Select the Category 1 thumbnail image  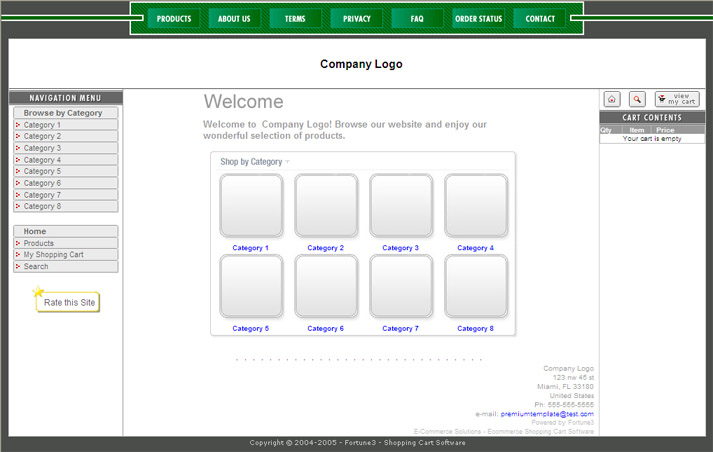click(251, 206)
